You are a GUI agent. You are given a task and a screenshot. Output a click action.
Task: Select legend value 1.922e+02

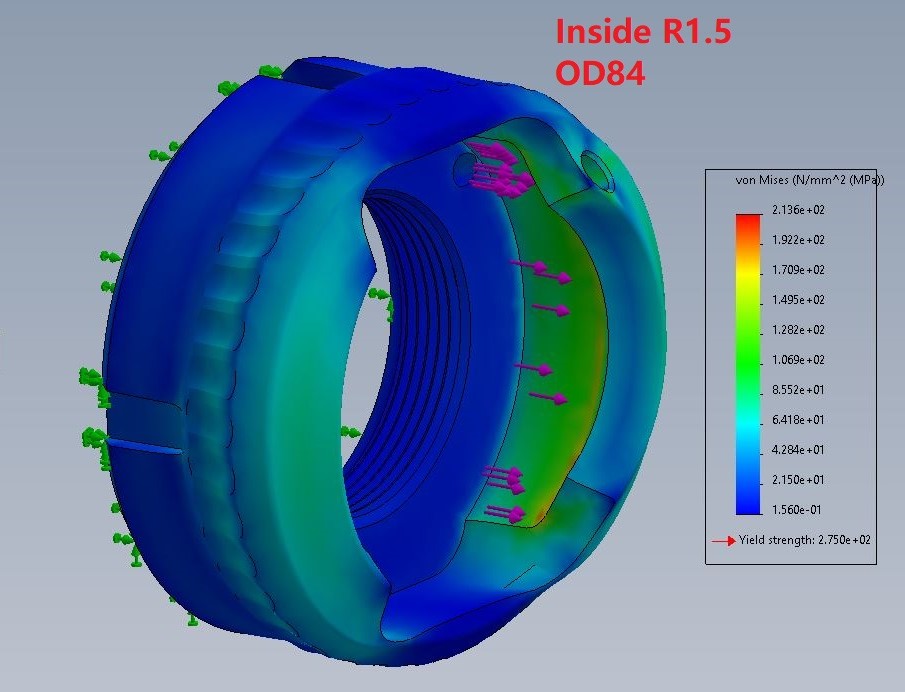click(x=798, y=240)
